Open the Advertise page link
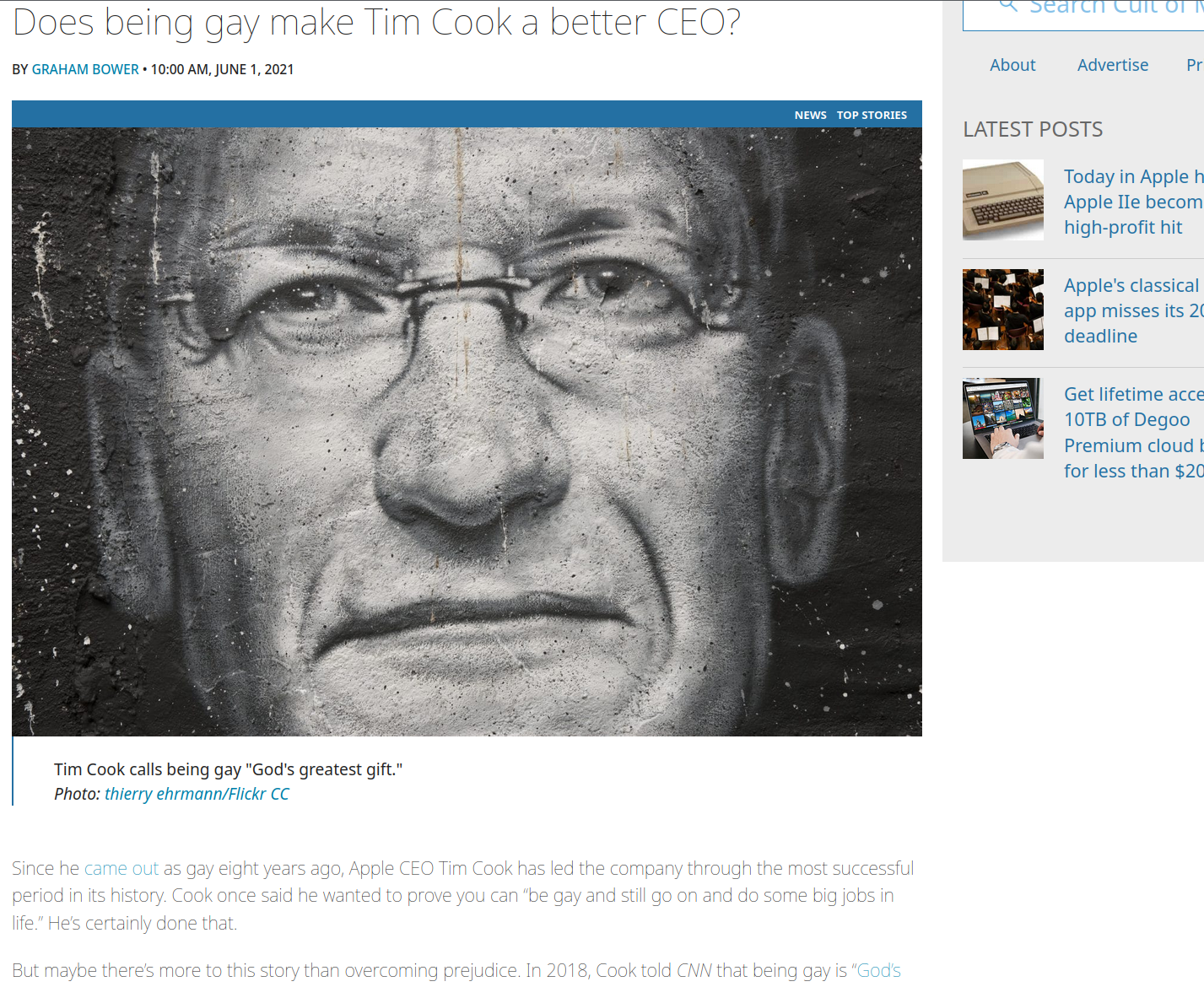Viewport: 1204px width, 987px height. click(1112, 65)
